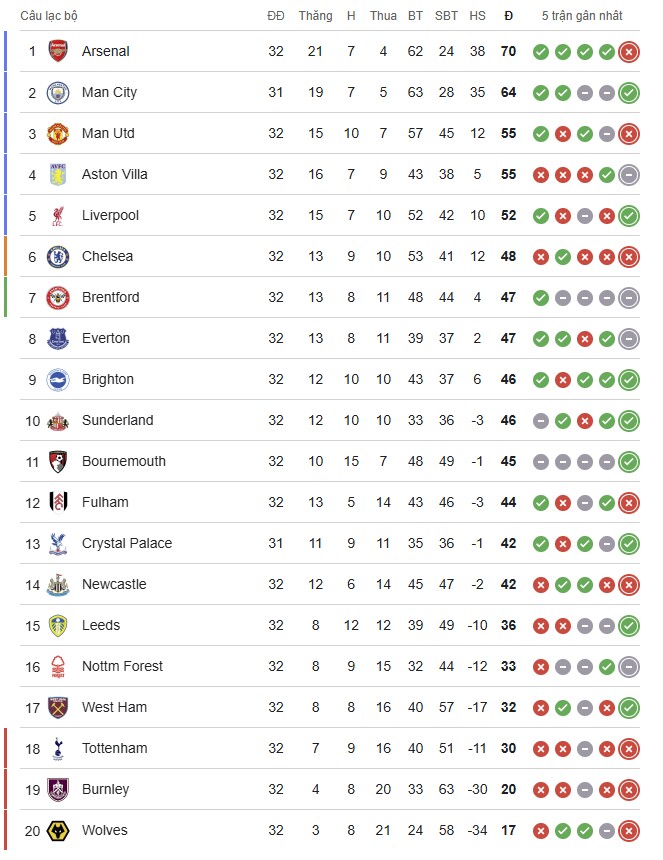
Task: Open the Liverpool club crest icon
Action: coord(58,215)
